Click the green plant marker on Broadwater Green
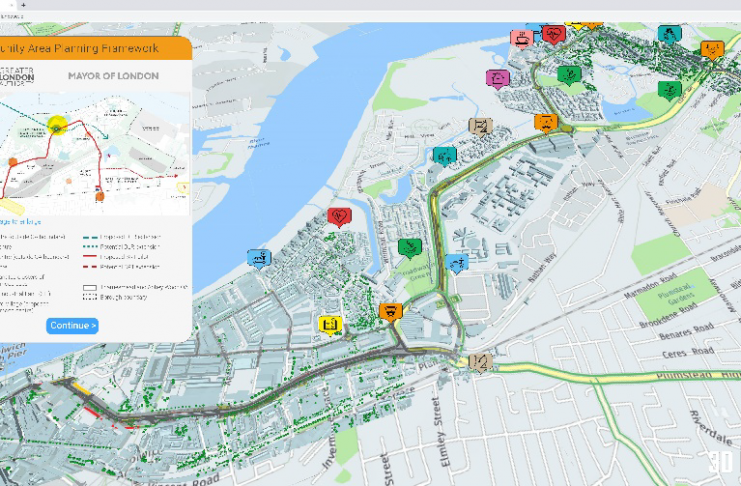741x486 pixels. 408,246
